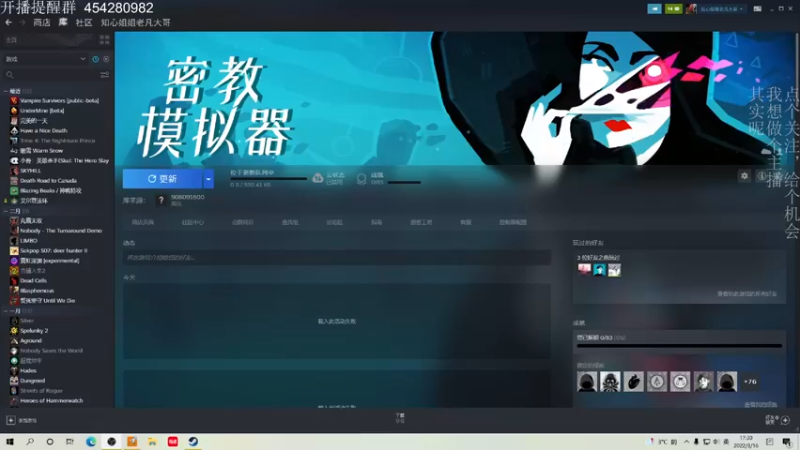This screenshot has width=800, height=450.
Task: Open File Explorer from taskbar
Action: 152,441
